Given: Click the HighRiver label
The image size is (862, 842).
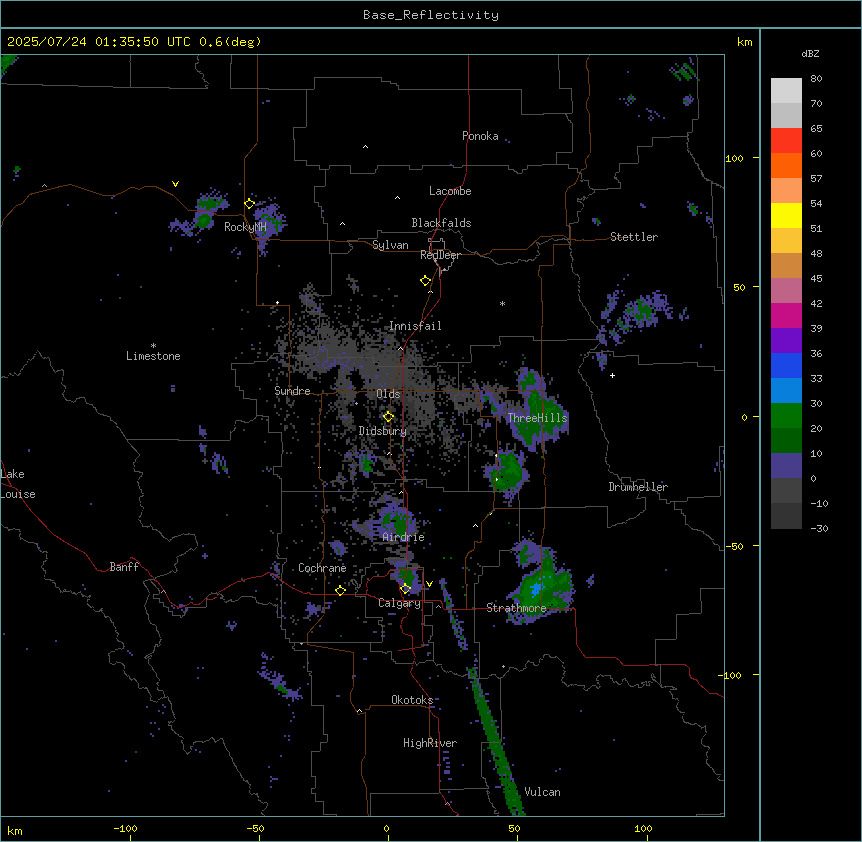Looking at the screenshot, I should tap(430, 743).
